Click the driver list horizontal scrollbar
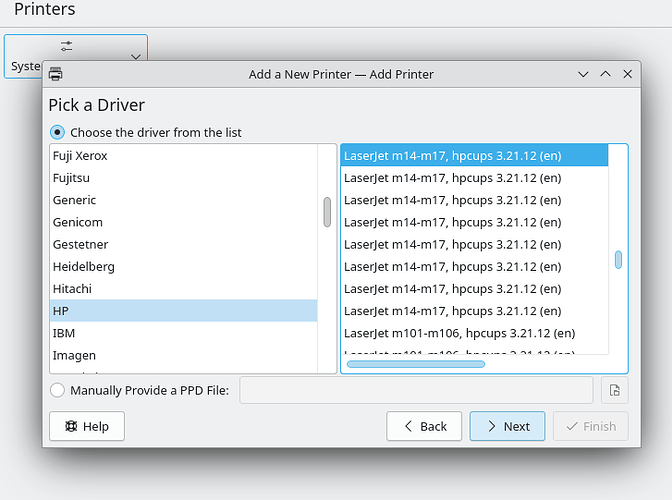This screenshot has width=672, height=500. pyautogui.click(x=416, y=364)
